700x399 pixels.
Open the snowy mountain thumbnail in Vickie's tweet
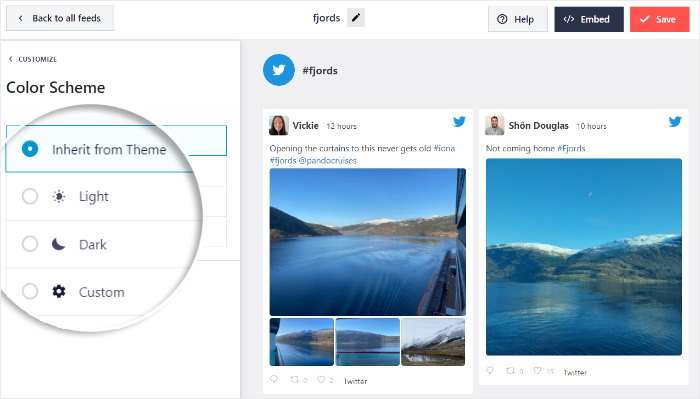pos(433,342)
